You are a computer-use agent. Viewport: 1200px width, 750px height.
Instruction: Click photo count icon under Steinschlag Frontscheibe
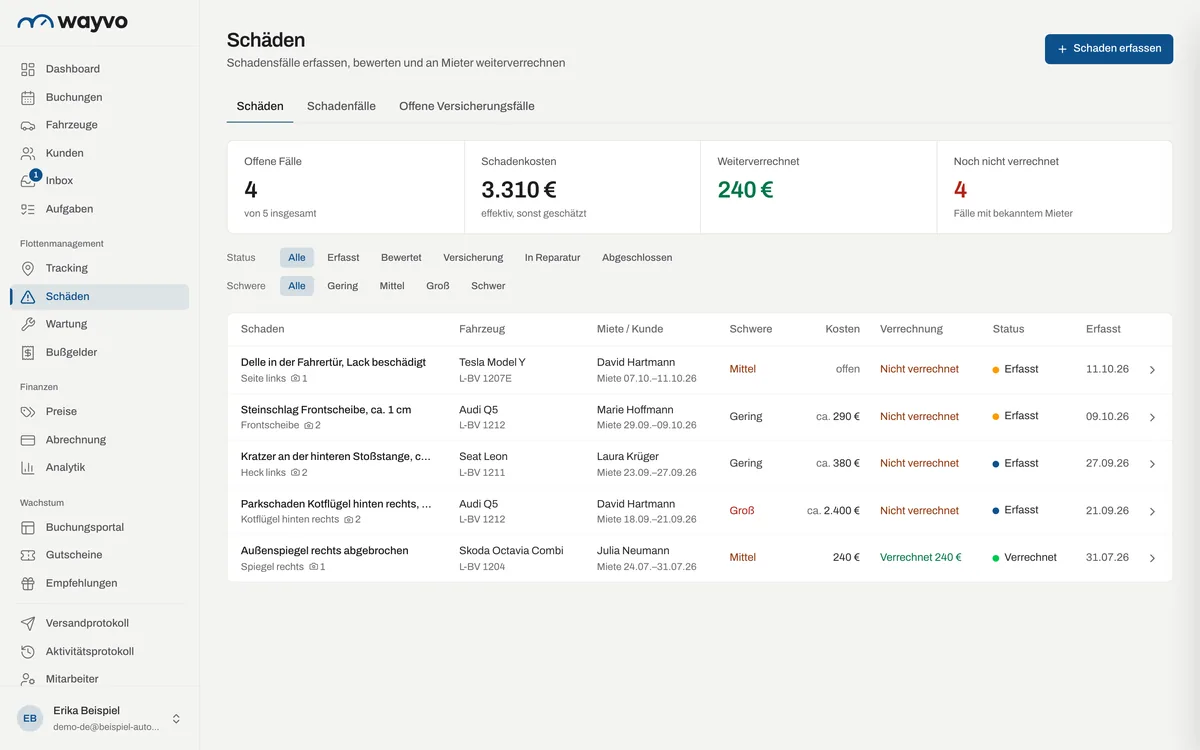(309, 426)
